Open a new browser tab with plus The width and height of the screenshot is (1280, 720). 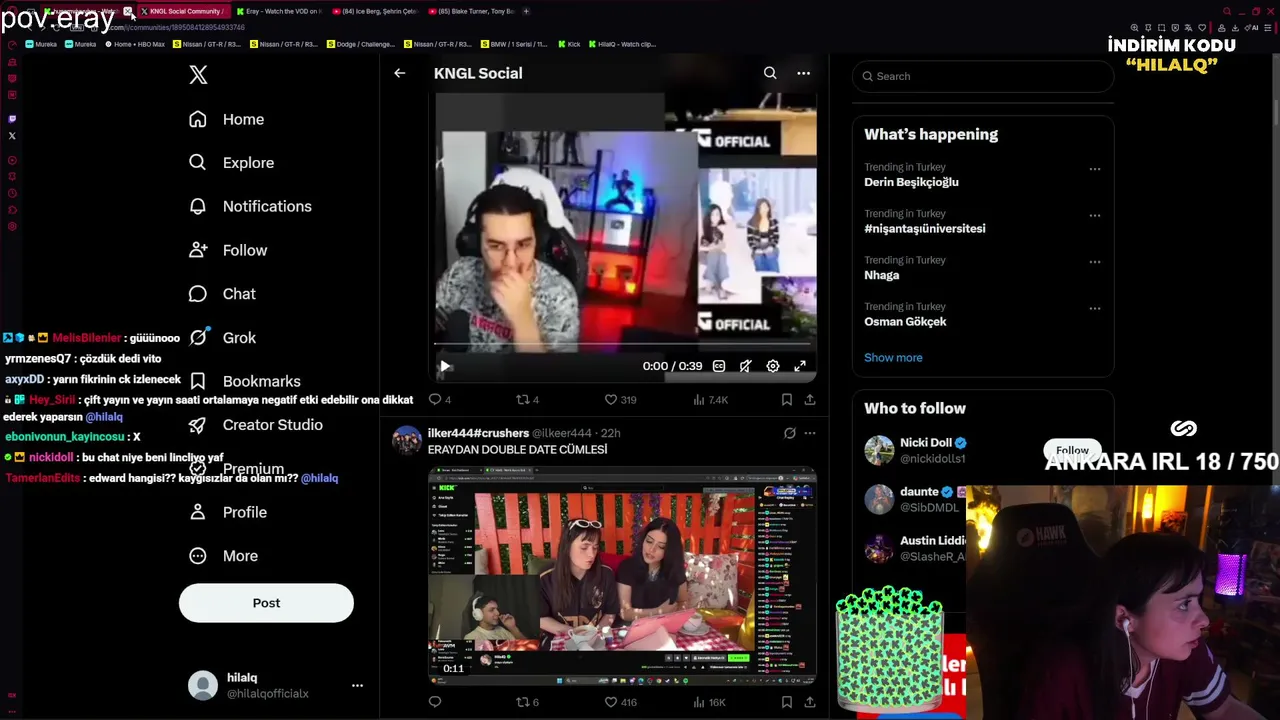527,11
